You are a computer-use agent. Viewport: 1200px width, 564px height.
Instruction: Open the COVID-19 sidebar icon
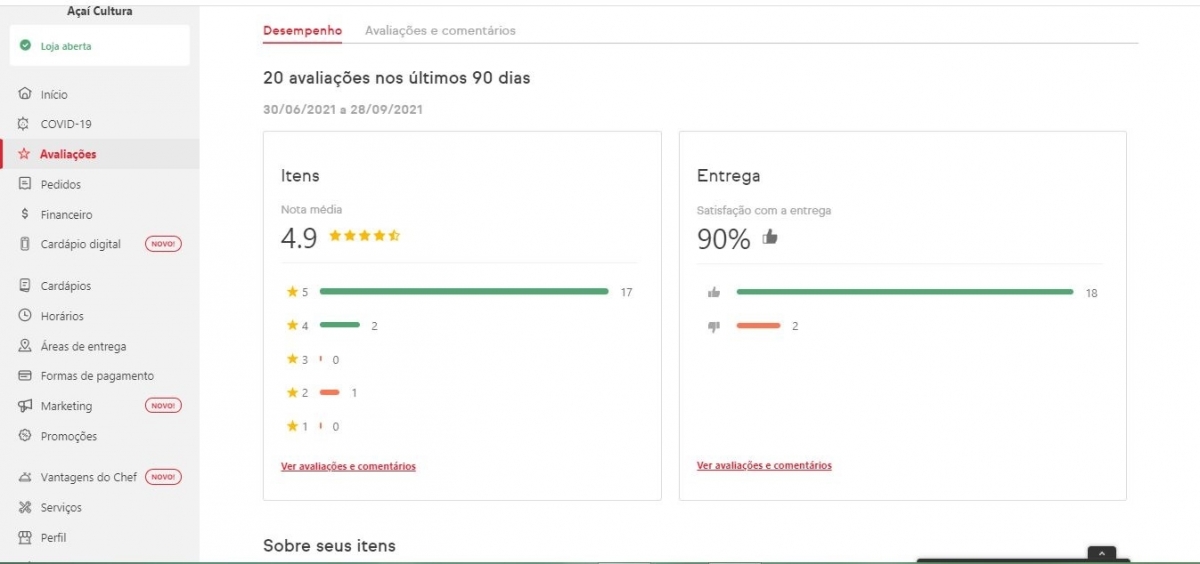[24, 124]
